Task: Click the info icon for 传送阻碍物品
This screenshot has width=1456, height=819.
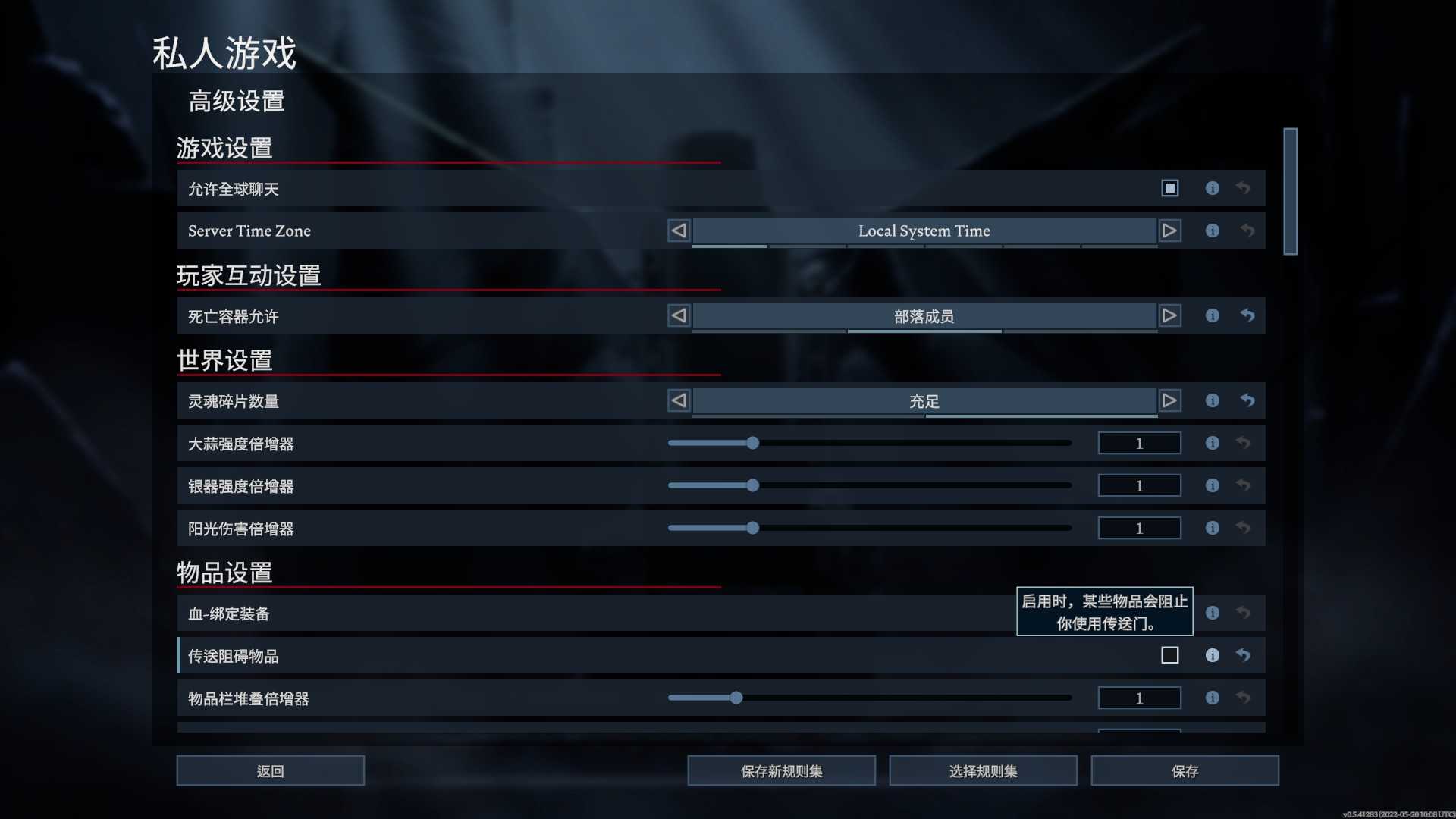Action: [x=1213, y=655]
